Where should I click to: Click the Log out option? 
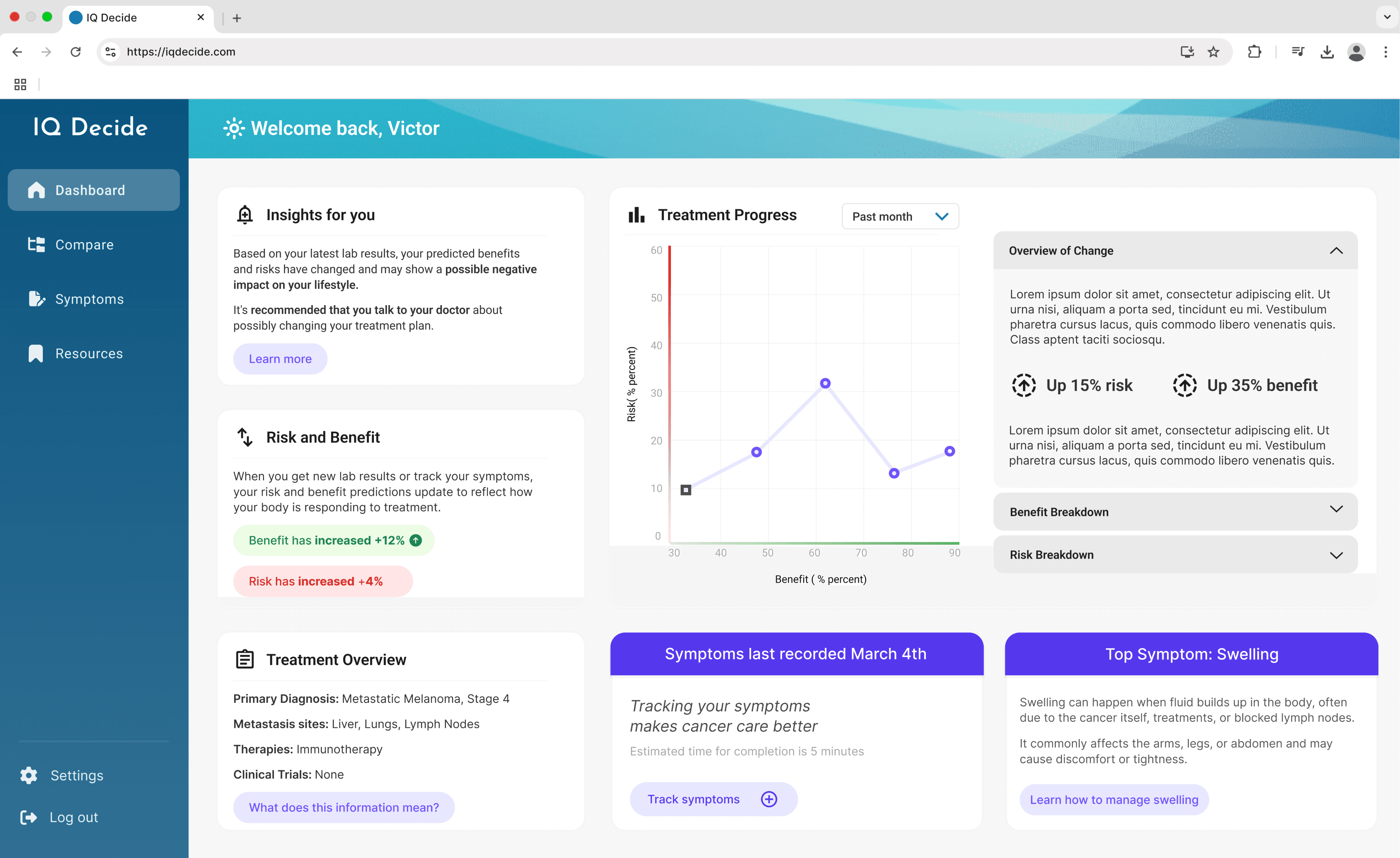73,817
